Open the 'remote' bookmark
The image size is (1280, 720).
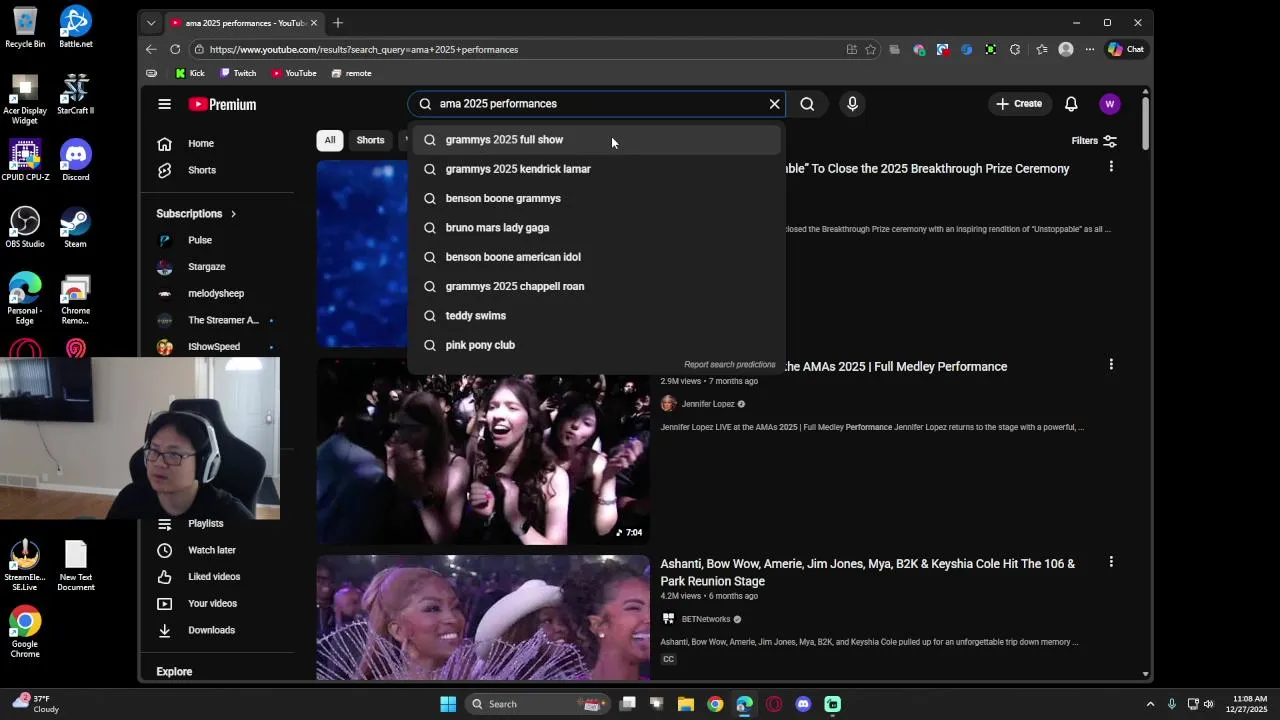pyautogui.click(x=351, y=73)
